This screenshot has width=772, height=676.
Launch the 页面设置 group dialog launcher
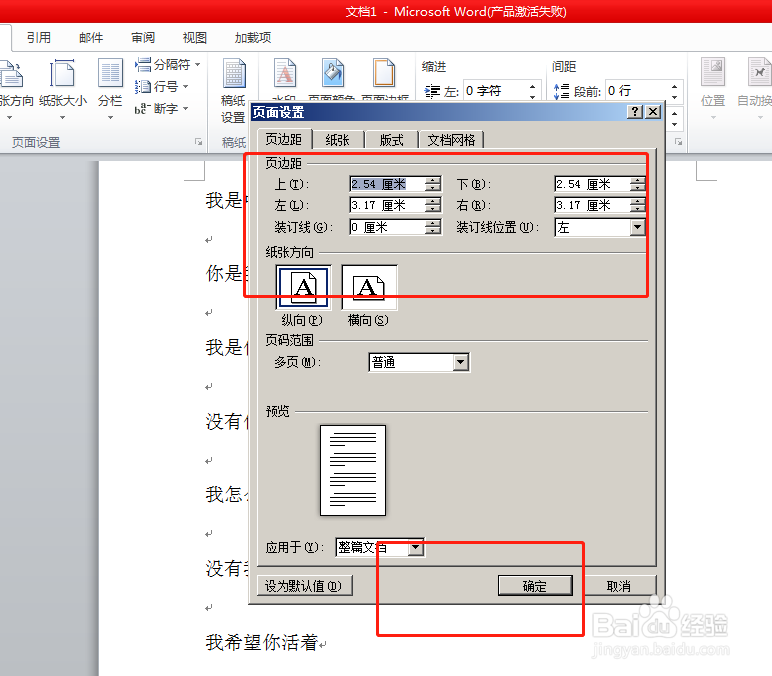[198, 142]
